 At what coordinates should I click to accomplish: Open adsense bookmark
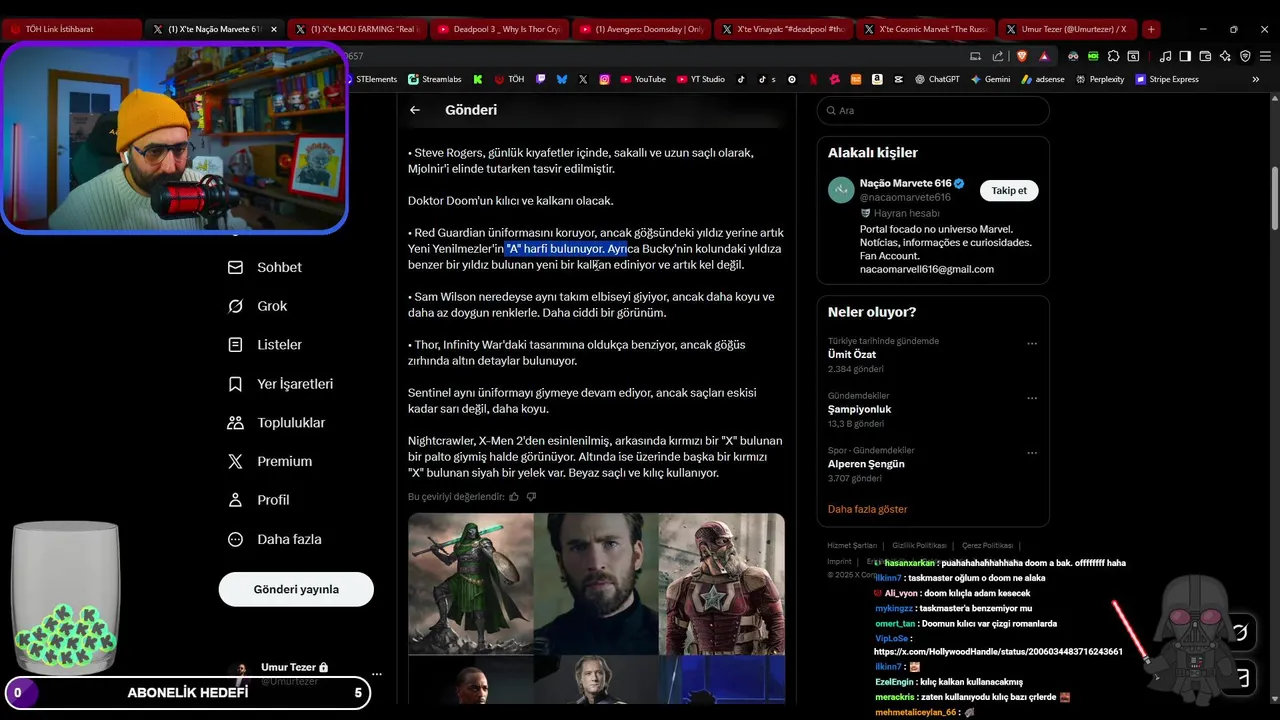pyautogui.click(x=1043, y=79)
